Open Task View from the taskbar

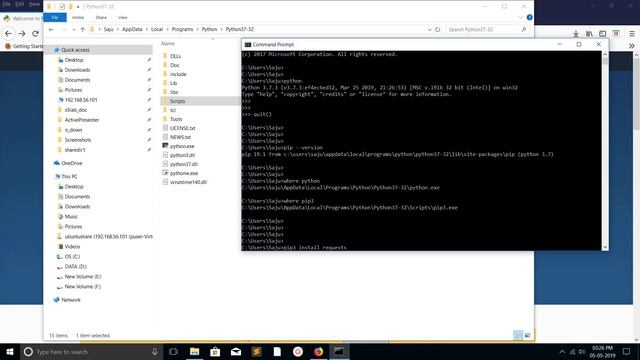click(173, 351)
